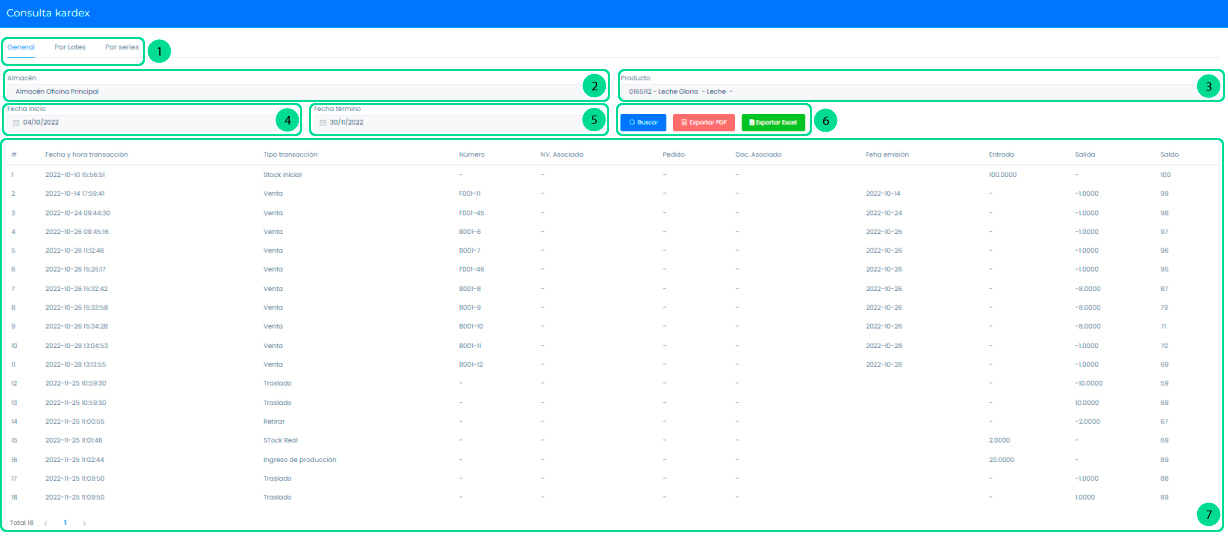
Task: Export the kardex with Exportar PDF
Action: point(704,122)
